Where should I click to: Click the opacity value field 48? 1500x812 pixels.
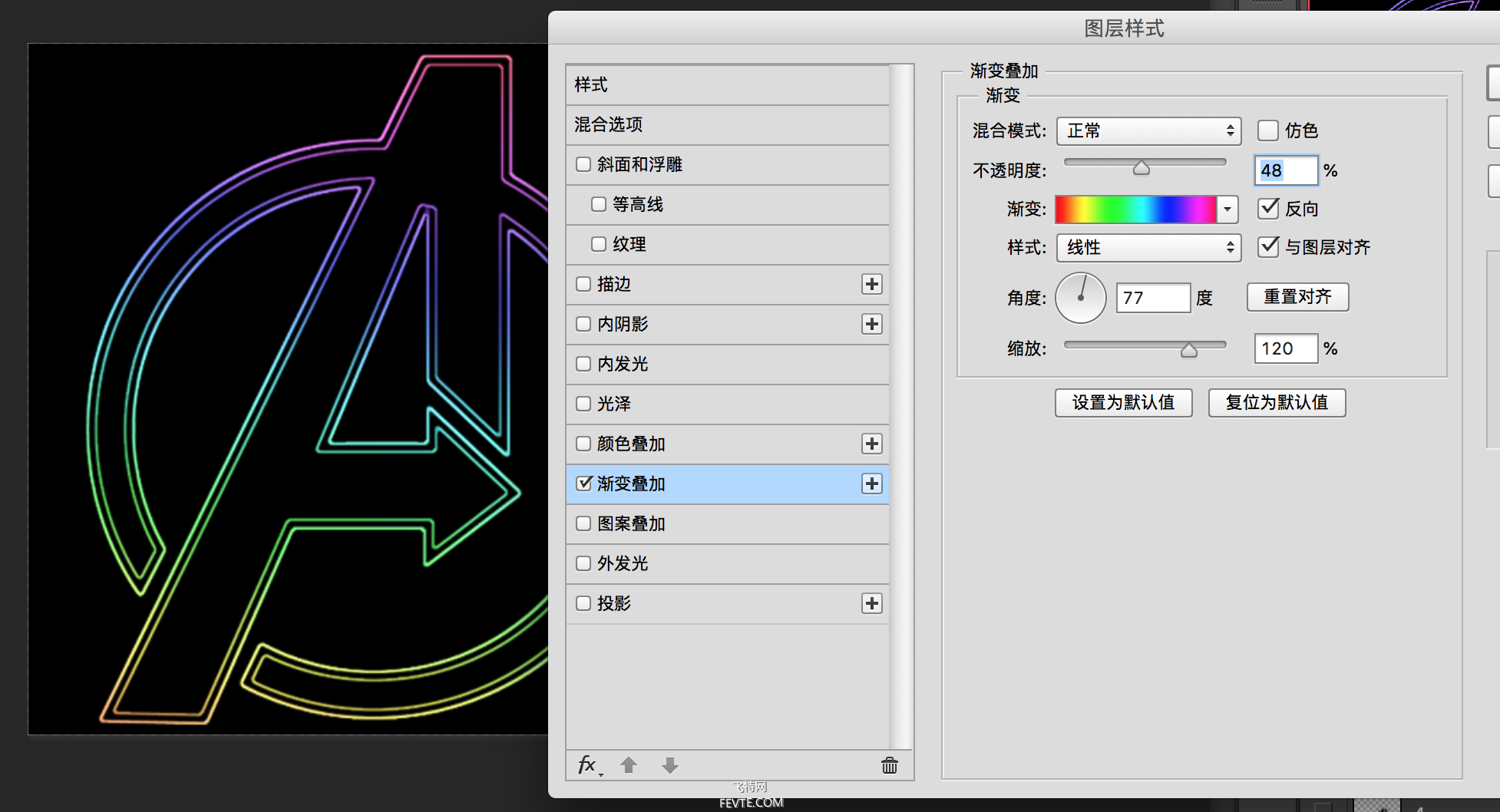(x=1286, y=170)
